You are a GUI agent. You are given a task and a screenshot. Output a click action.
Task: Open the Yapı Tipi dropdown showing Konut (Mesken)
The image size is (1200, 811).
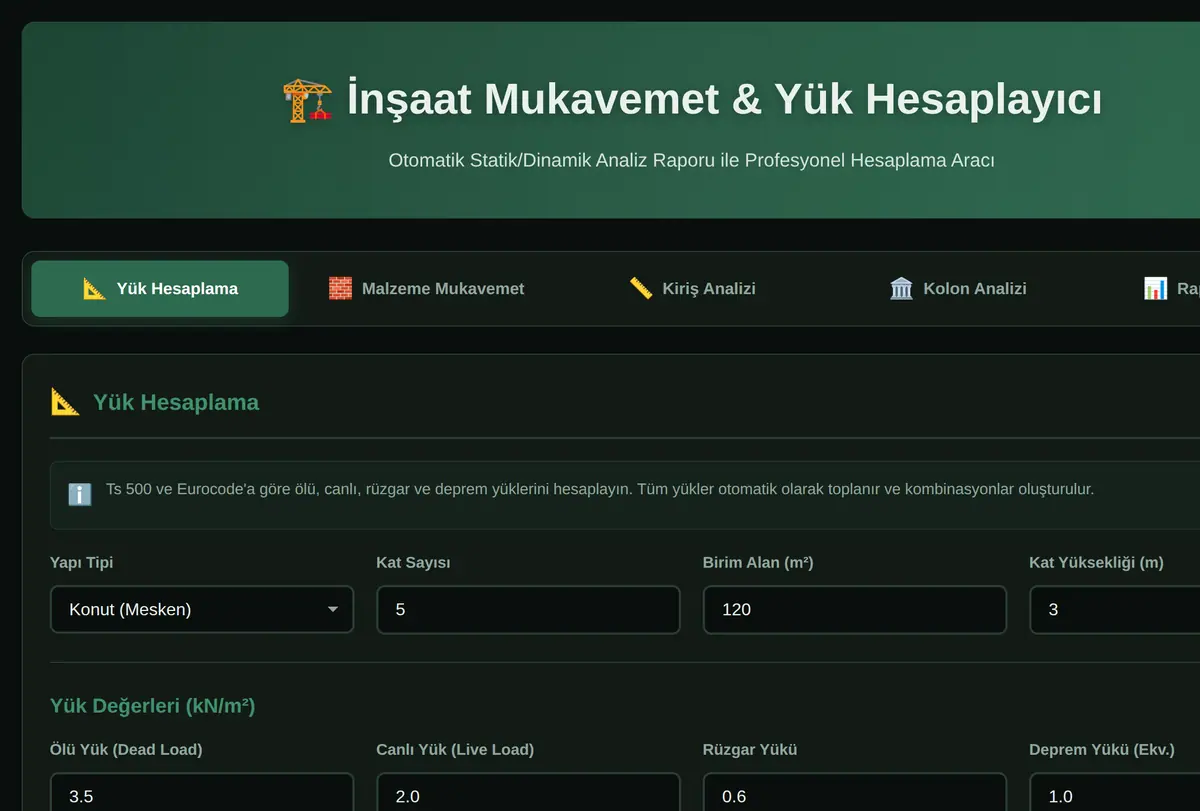tap(202, 609)
